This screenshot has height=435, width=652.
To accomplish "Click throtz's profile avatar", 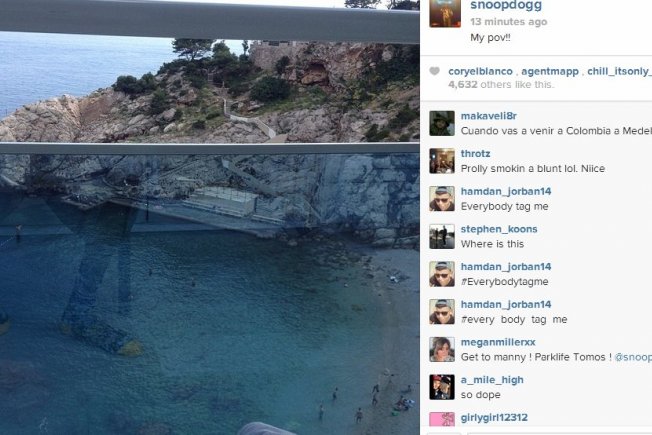I will [442, 161].
